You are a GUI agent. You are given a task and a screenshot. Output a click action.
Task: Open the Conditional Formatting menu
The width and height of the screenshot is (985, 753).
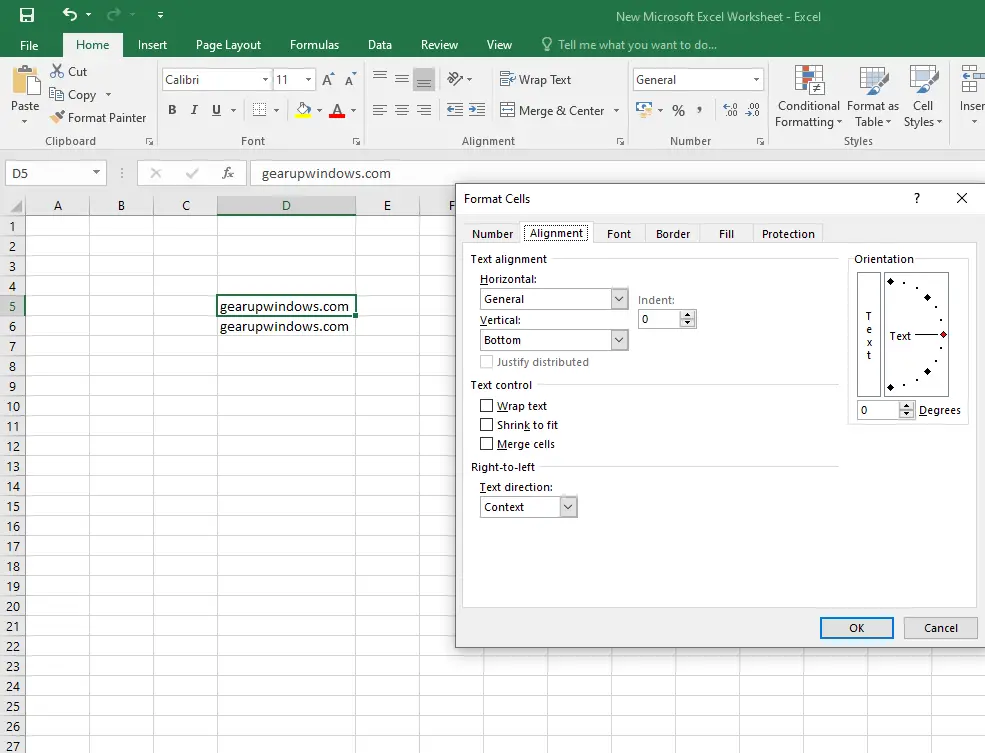click(808, 97)
